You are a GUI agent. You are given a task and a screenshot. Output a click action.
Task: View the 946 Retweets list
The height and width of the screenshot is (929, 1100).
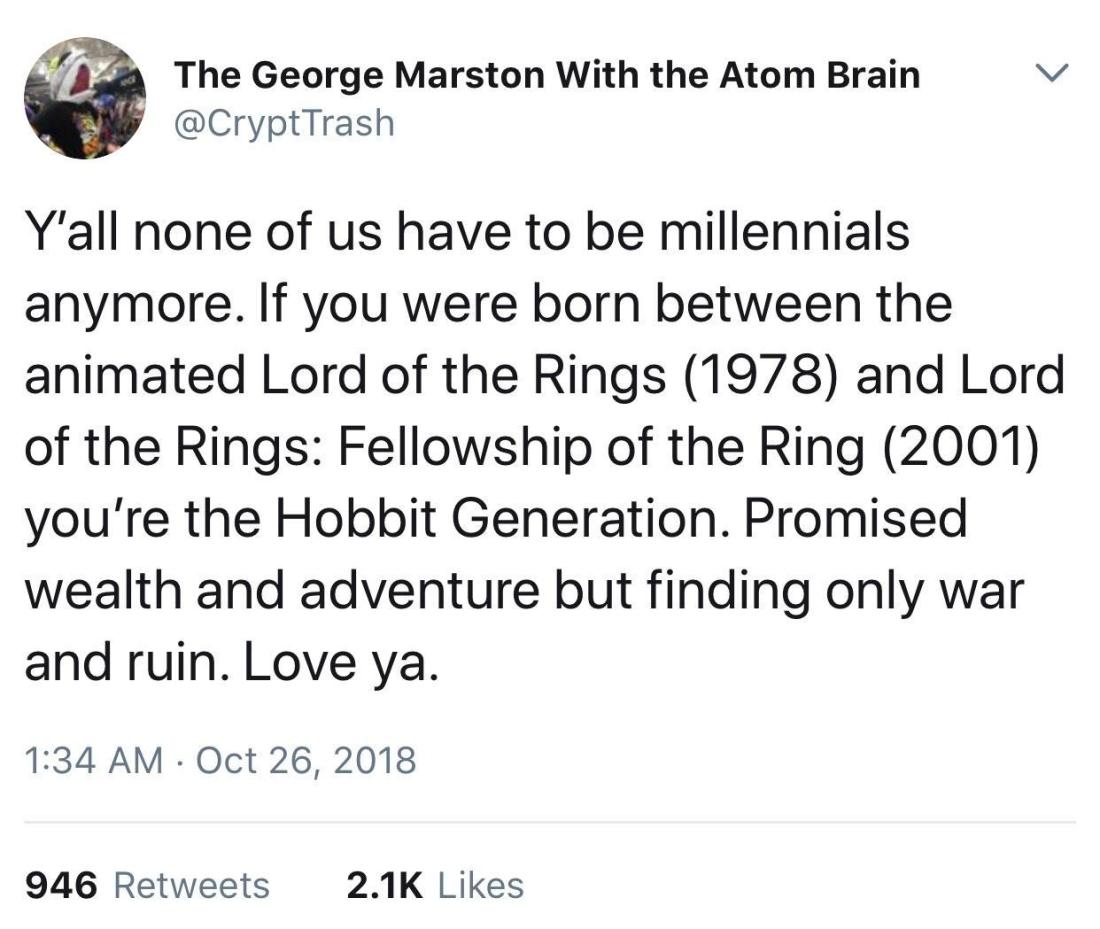coord(146,885)
